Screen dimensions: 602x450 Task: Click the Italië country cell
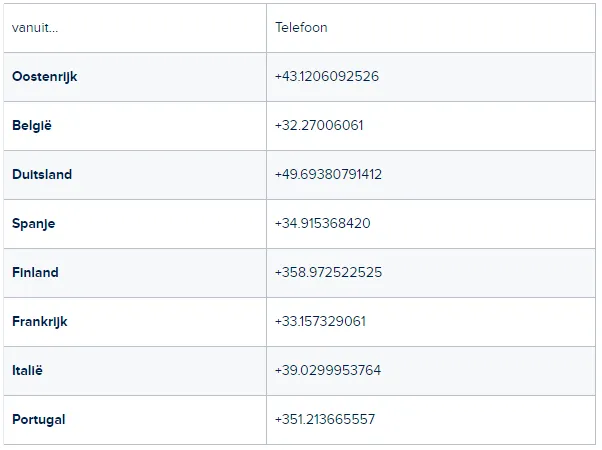tap(135, 371)
